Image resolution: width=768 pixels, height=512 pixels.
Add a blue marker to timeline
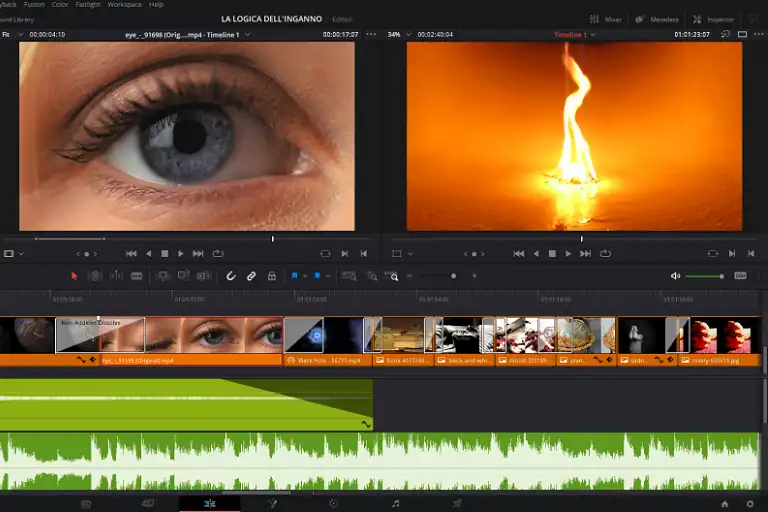point(317,276)
